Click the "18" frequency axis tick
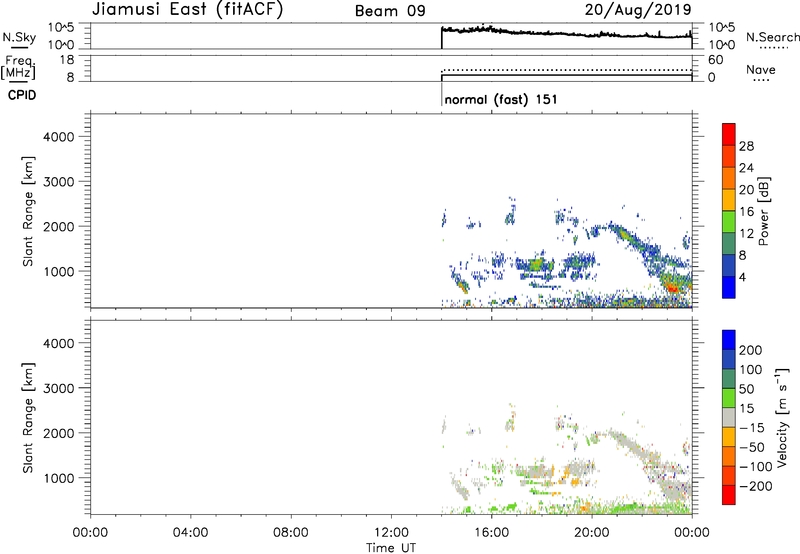 point(67,60)
